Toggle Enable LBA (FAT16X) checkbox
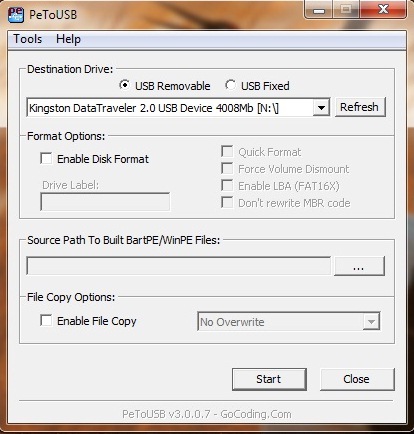This screenshot has height=434, width=414. [x=227, y=185]
